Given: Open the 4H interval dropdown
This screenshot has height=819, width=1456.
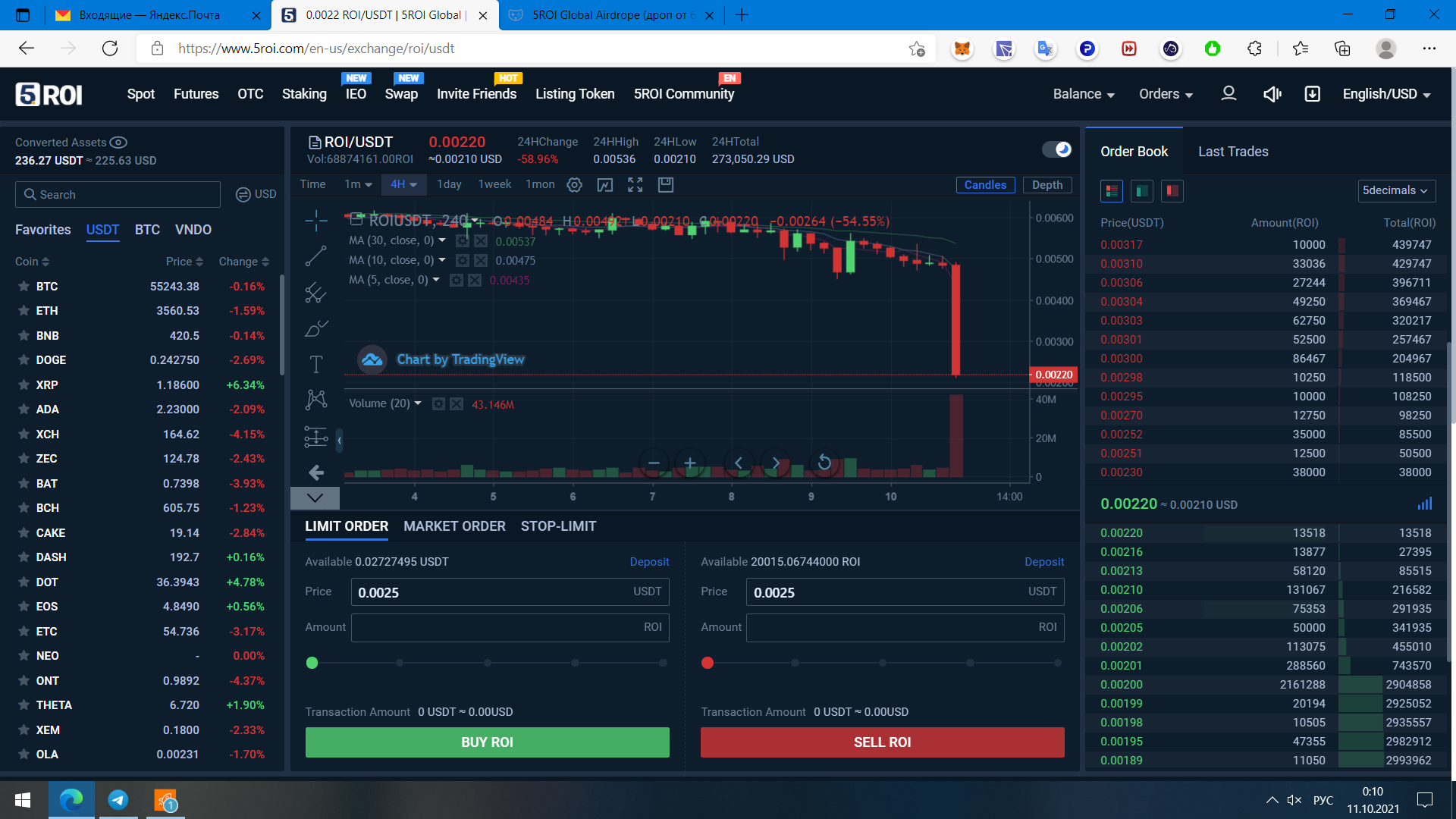Looking at the screenshot, I should (x=403, y=184).
